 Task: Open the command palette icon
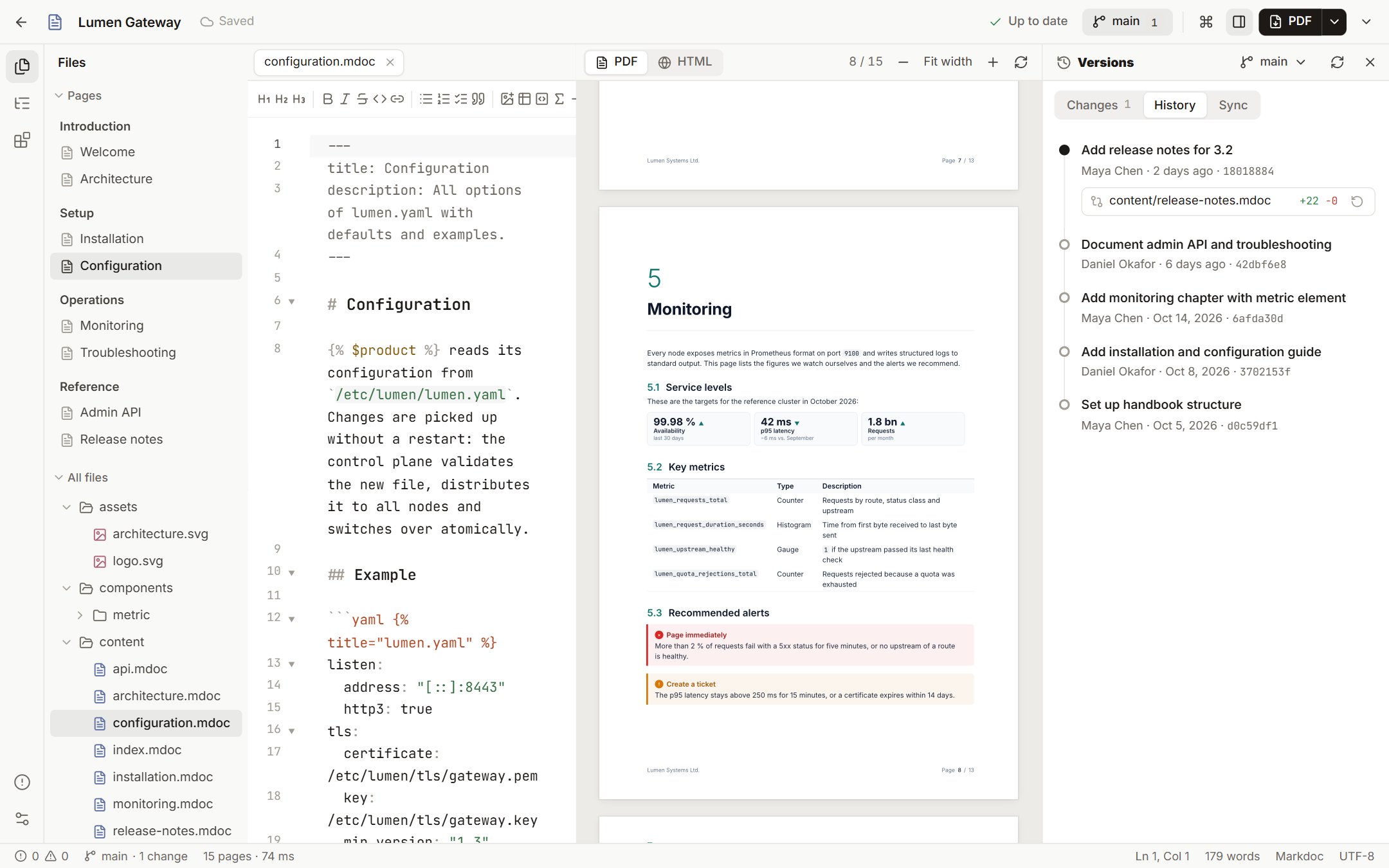tap(1206, 22)
